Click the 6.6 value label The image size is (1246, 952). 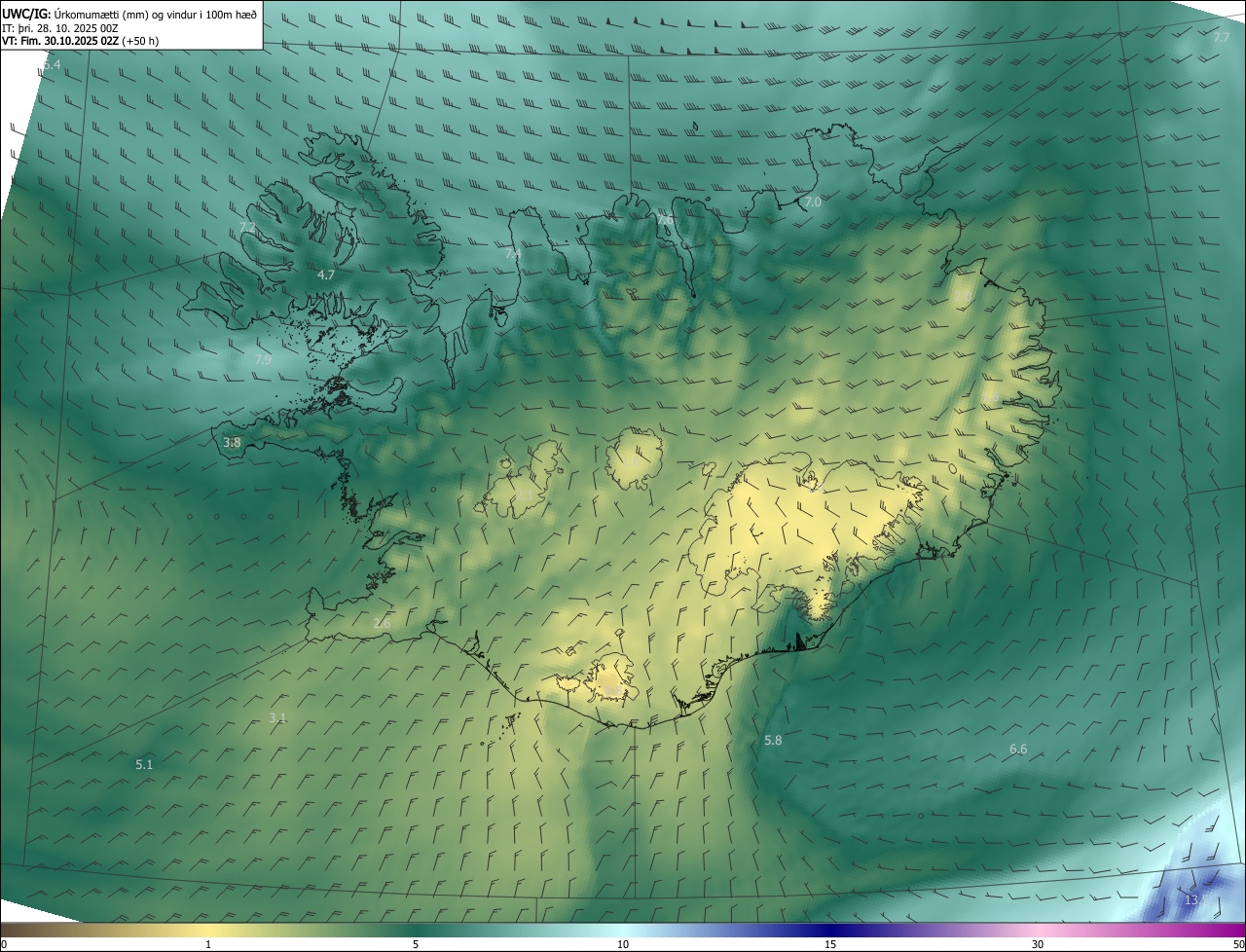(x=1018, y=750)
